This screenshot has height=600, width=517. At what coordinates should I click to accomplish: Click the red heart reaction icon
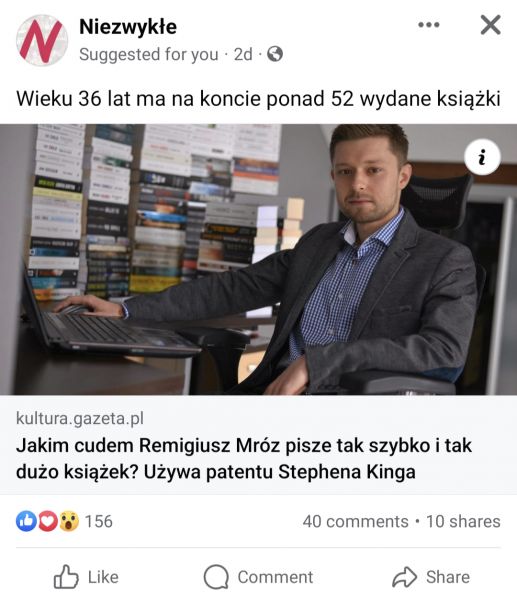[47, 521]
